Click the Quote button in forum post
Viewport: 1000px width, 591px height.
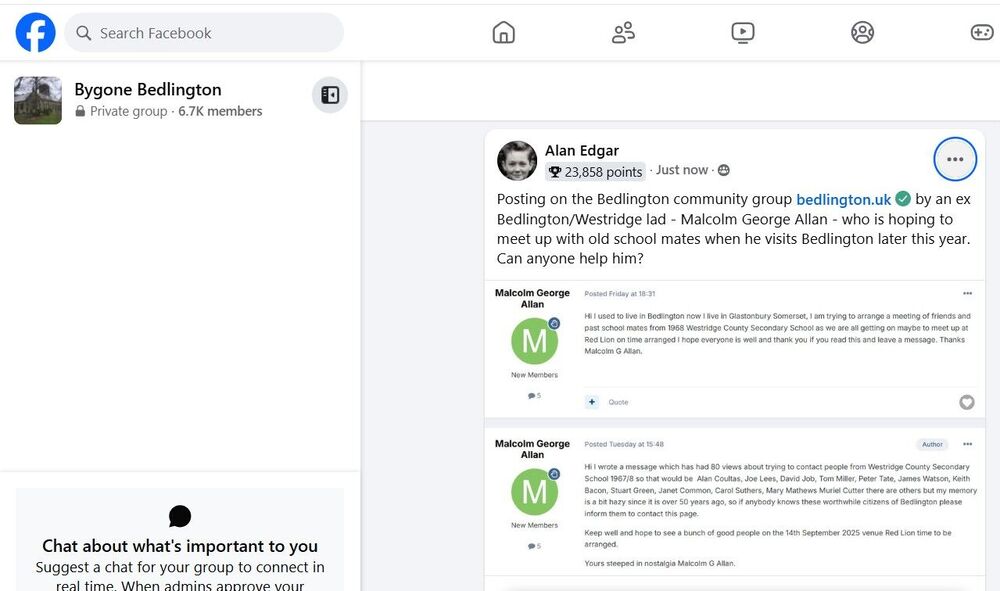pyautogui.click(x=618, y=402)
